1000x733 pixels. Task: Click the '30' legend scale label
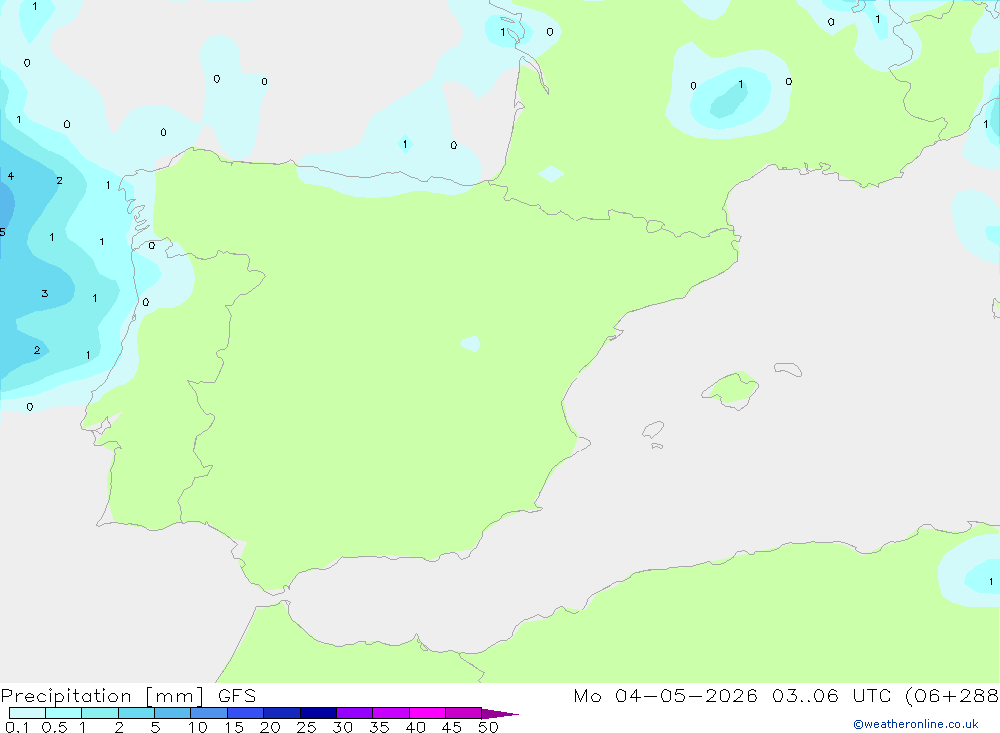click(x=343, y=727)
